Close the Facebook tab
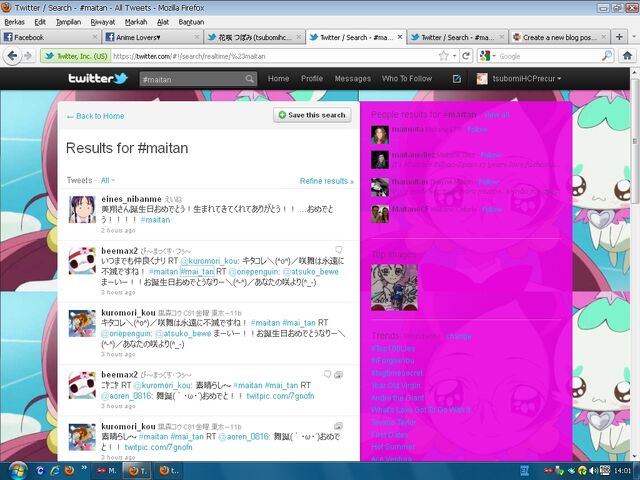Viewport: 640px width, 480px height. (x=94, y=37)
